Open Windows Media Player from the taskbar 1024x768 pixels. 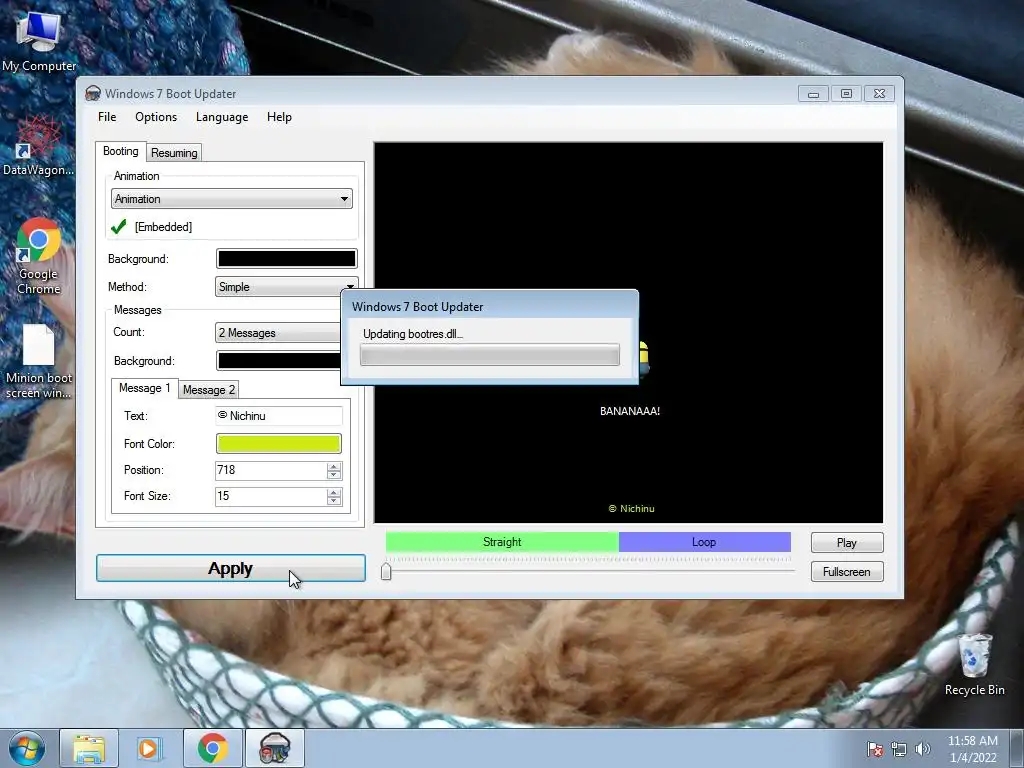(x=150, y=748)
